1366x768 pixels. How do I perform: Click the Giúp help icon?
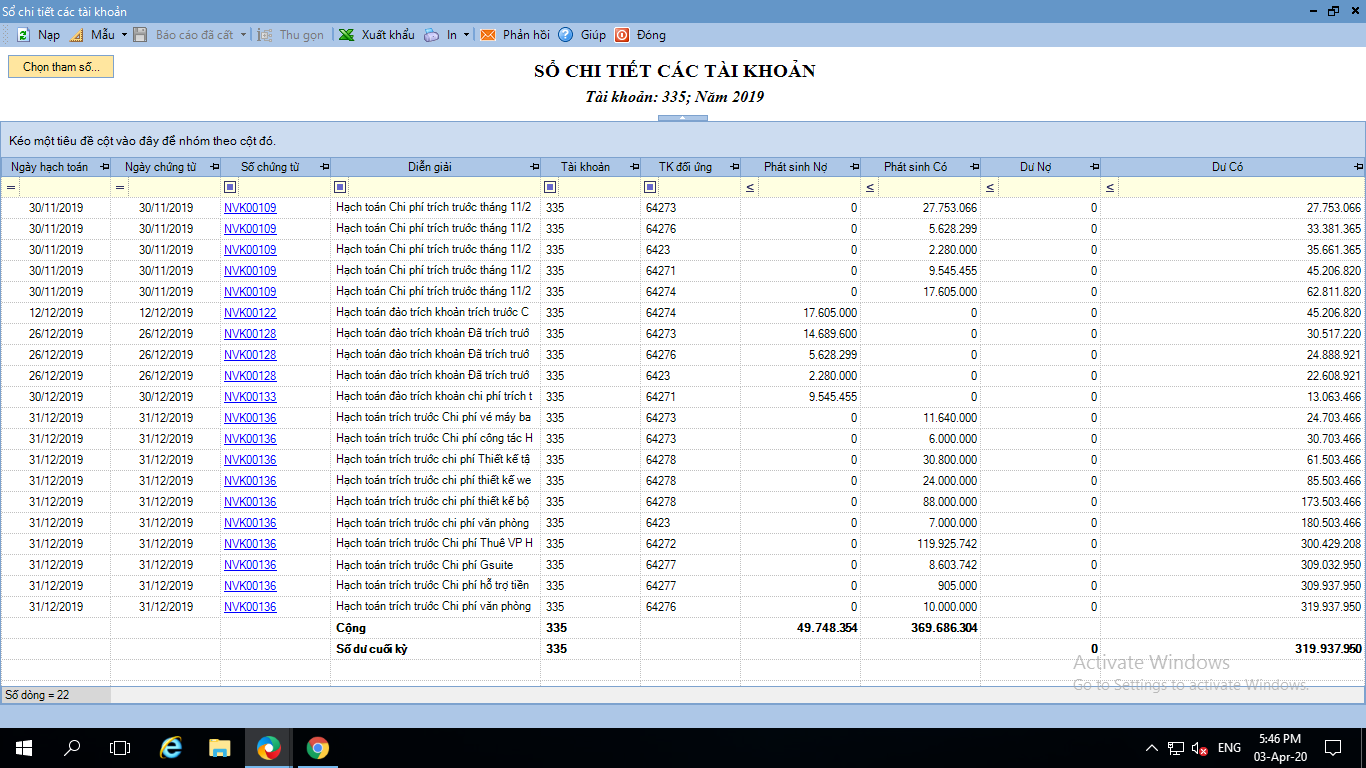click(566, 35)
